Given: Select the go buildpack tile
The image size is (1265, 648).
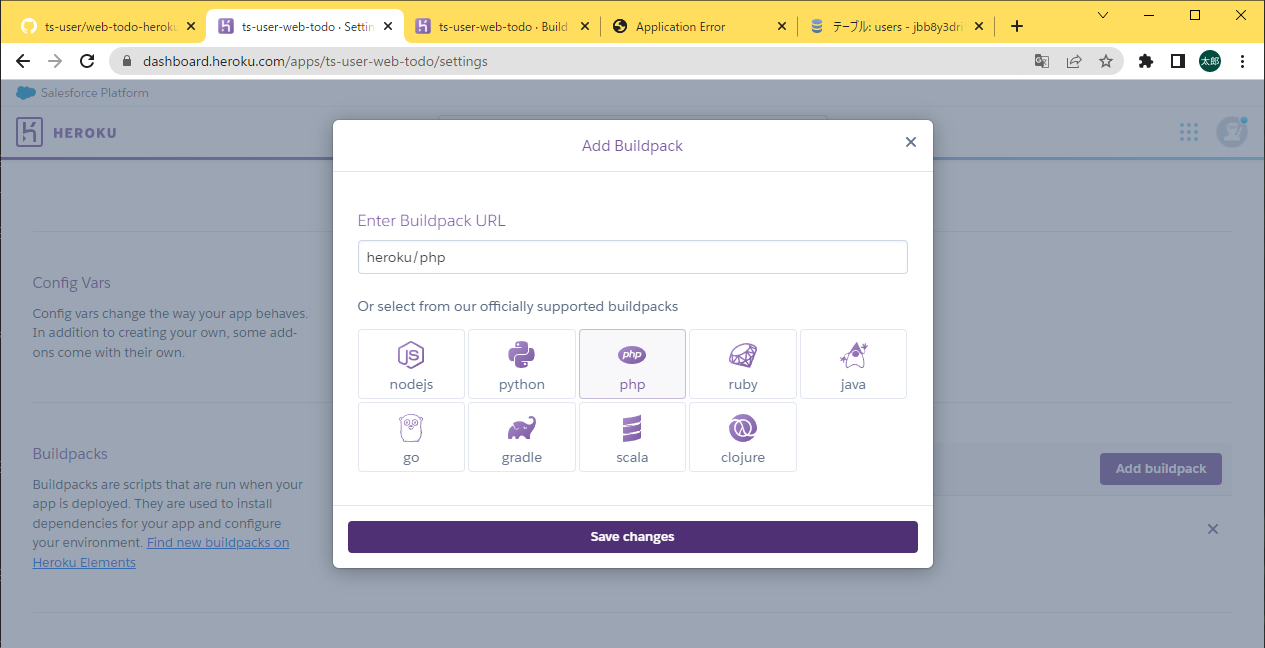Looking at the screenshot, I should 411,437.
